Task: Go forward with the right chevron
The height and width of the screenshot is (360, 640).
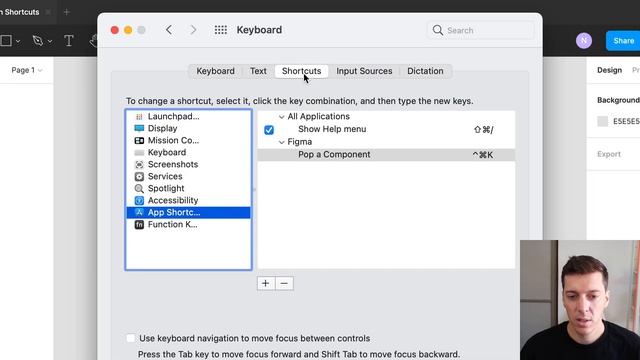Action: 193,30
